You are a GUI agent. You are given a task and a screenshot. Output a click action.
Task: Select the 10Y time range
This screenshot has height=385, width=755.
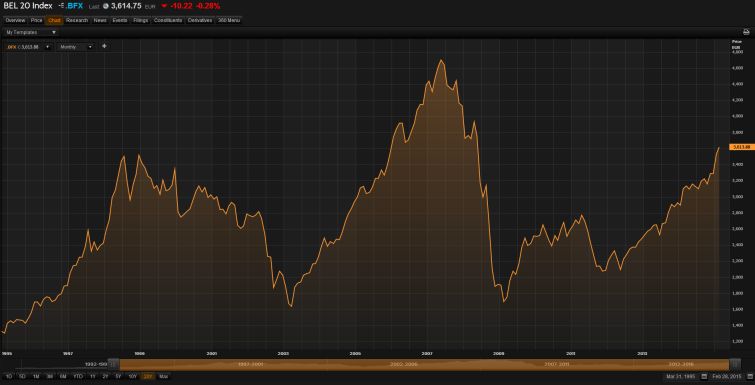pyautogui.click(x=133, y=376)
